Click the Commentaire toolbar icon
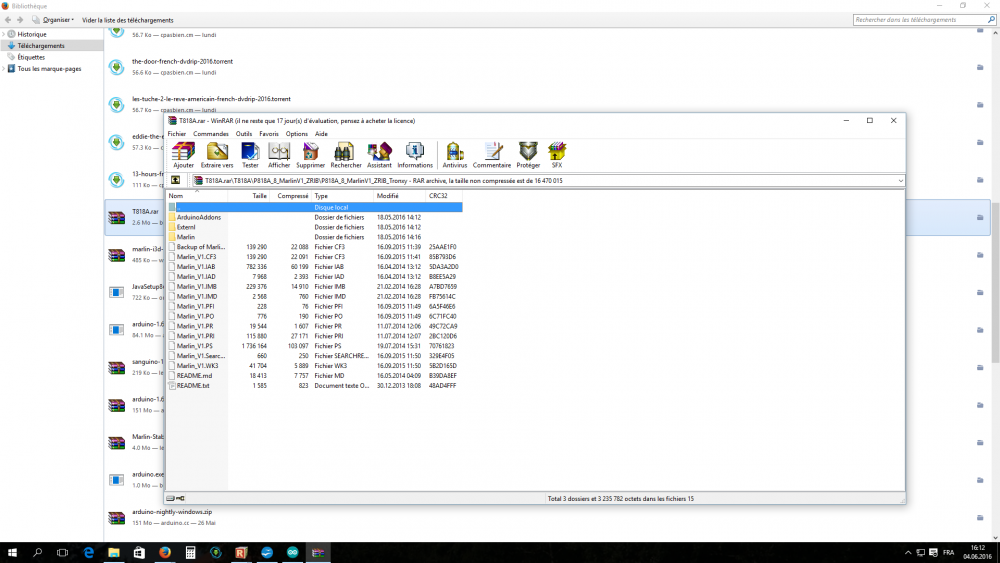This screenshot has height=563, width=1000. coord(492,155)
